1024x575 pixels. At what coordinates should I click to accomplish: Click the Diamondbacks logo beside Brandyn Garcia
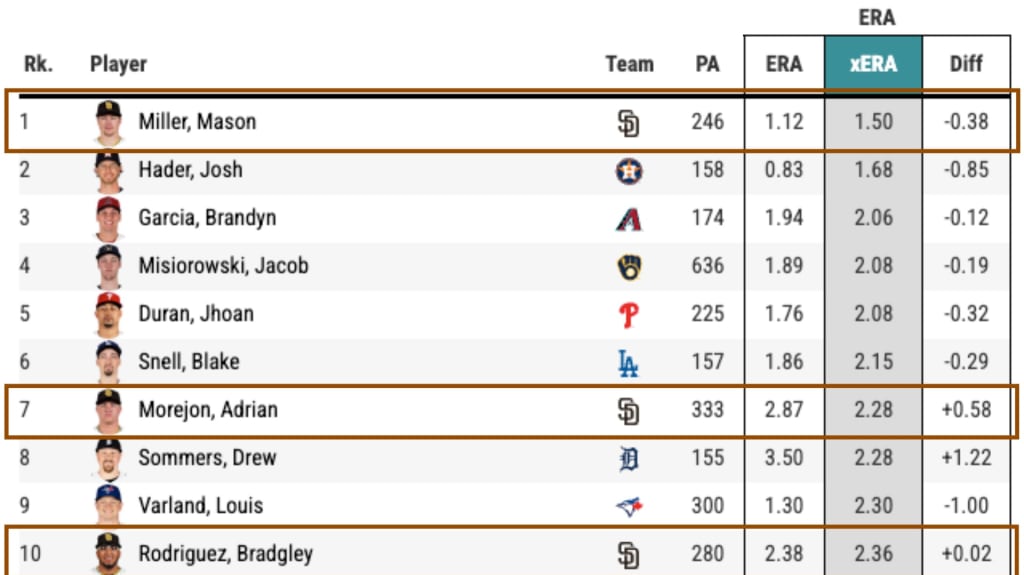(629, 220)
